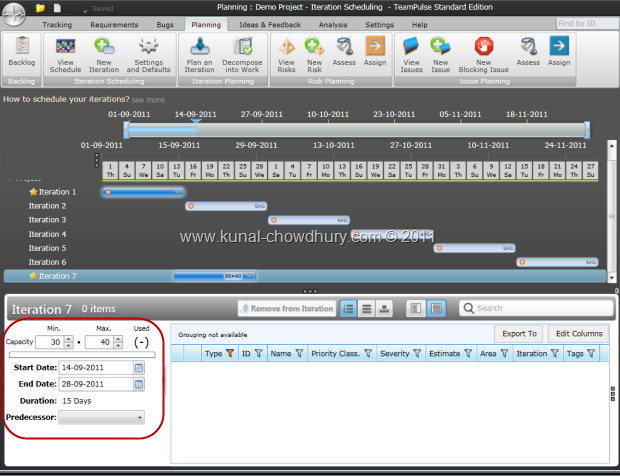Image resolution: width=620 pixels, height=476 pixels.
Task: Switch to the Requirements tab
Action: tap(114, 25)
